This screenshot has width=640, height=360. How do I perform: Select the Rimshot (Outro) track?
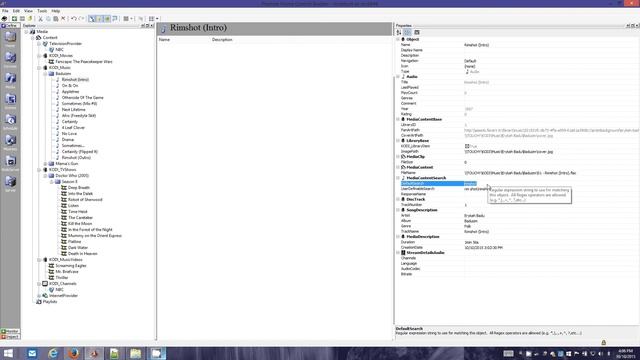point(76,158)
